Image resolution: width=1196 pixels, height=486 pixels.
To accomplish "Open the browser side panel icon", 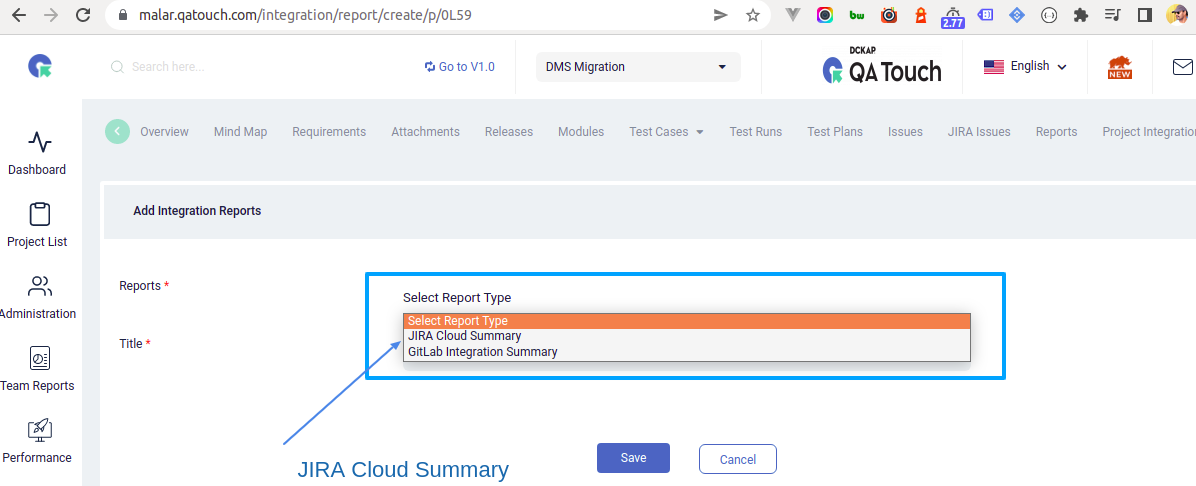I will (x=1144, y=15).
